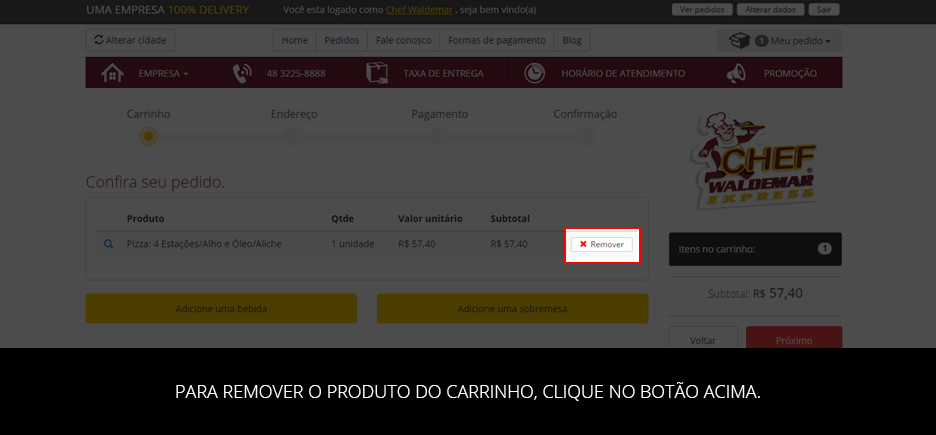
Task: Click the magnifier icon beside the pizza item
Action: tap(109, 244)
